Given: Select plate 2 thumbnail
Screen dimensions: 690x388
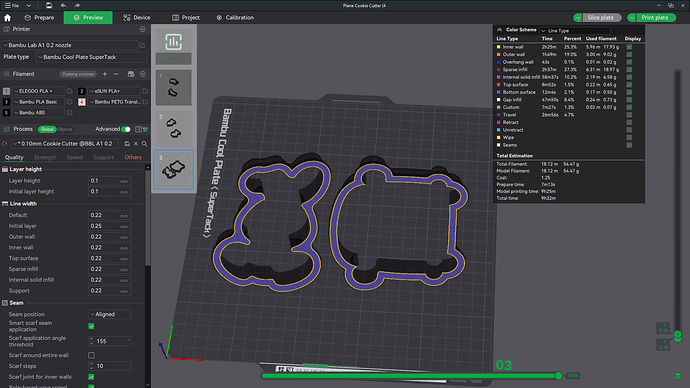Looking at the screenshot, I should point(173,128).
